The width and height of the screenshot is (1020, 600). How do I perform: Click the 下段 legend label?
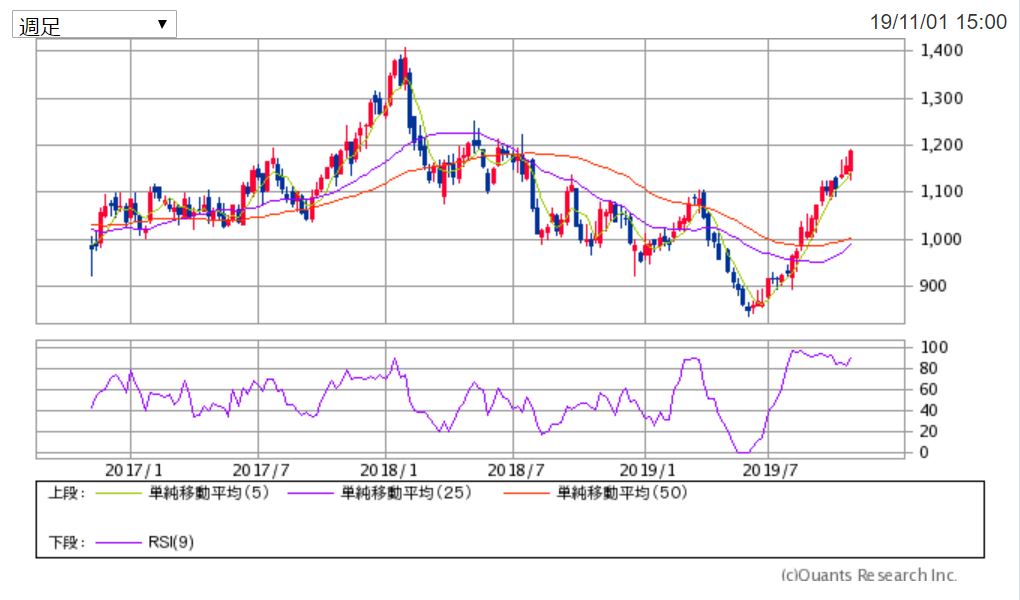pyautogui.click(x=67, y=542)
